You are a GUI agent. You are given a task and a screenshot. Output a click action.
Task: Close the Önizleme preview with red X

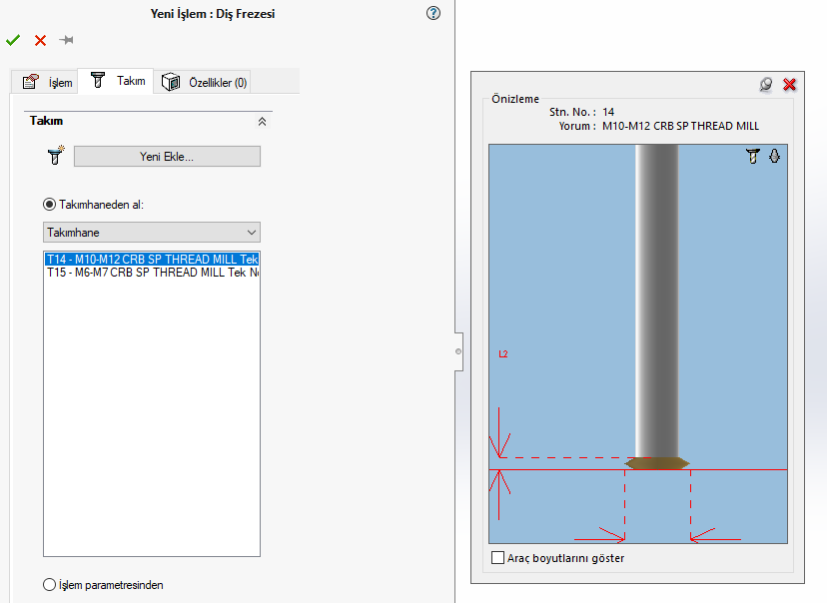point(789,85)
